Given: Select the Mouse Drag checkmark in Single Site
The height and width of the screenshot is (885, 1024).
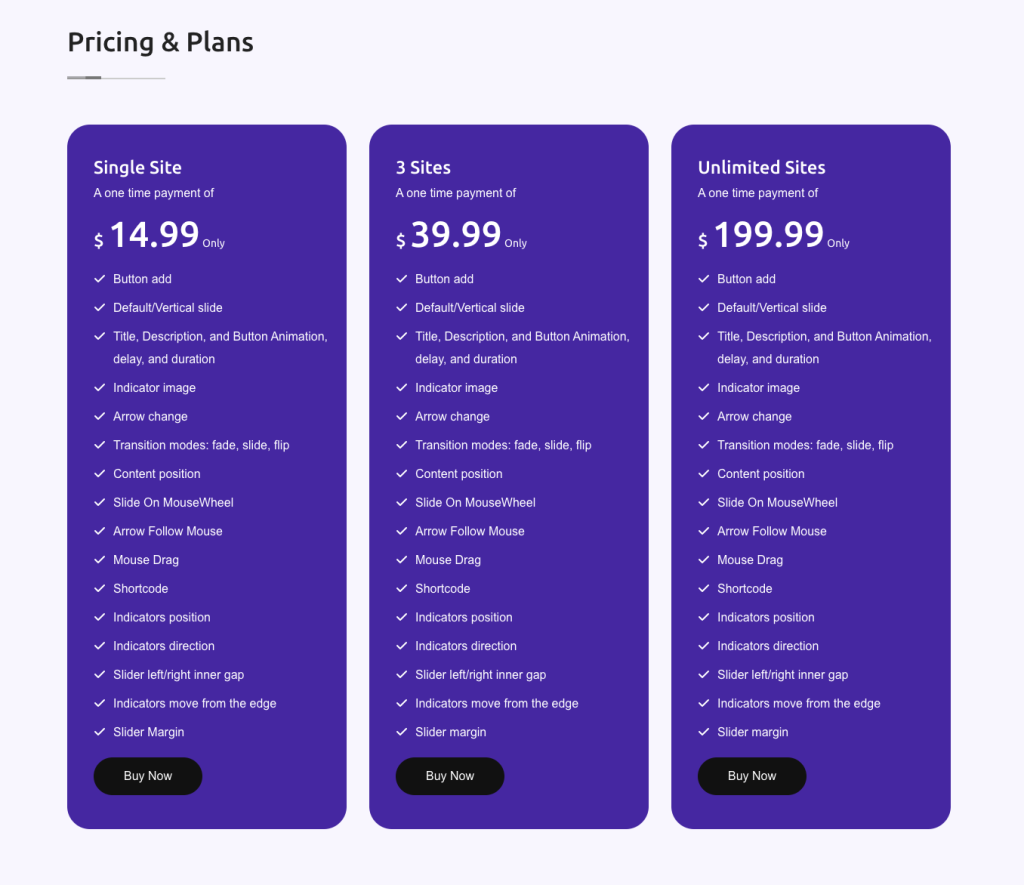Looking at the screenshot, I should coord(99,560).
